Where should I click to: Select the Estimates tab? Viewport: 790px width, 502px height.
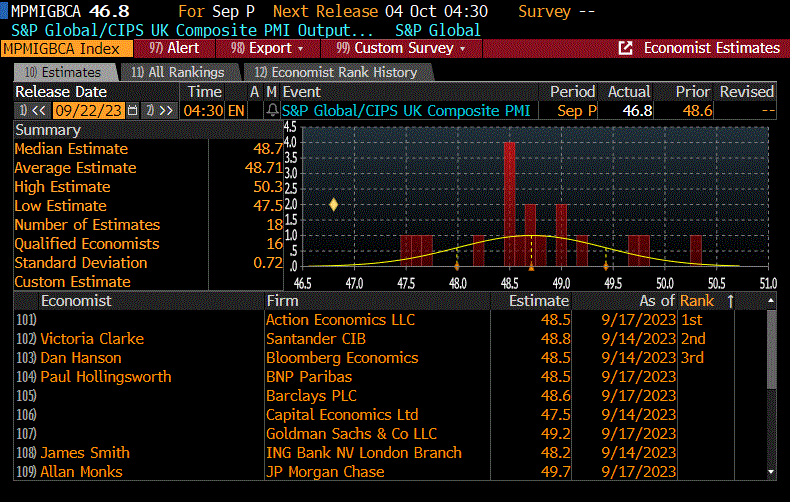click(x=64, y=72)
